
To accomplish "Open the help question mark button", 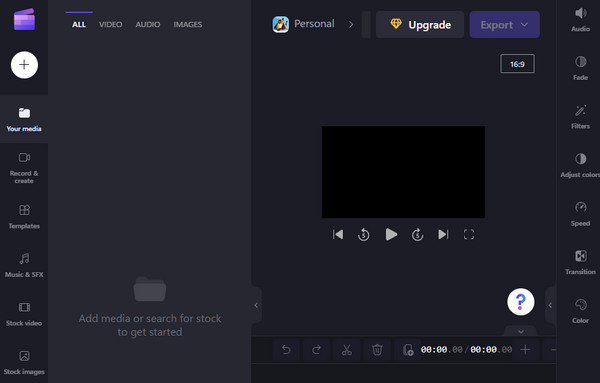I will pyautogui.click(x=520, y=302).
